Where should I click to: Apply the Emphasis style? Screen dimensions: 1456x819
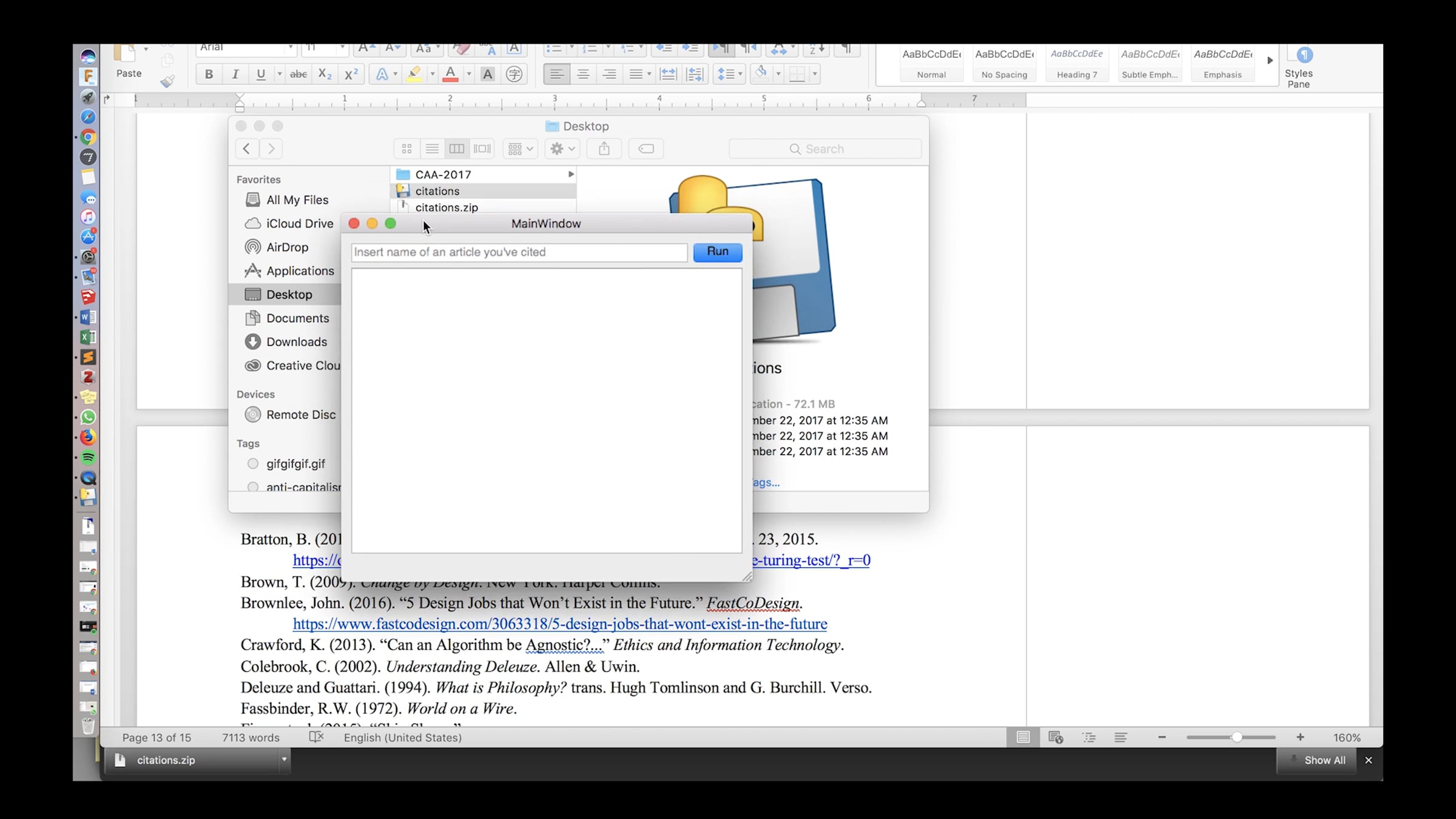(1222, 63)
